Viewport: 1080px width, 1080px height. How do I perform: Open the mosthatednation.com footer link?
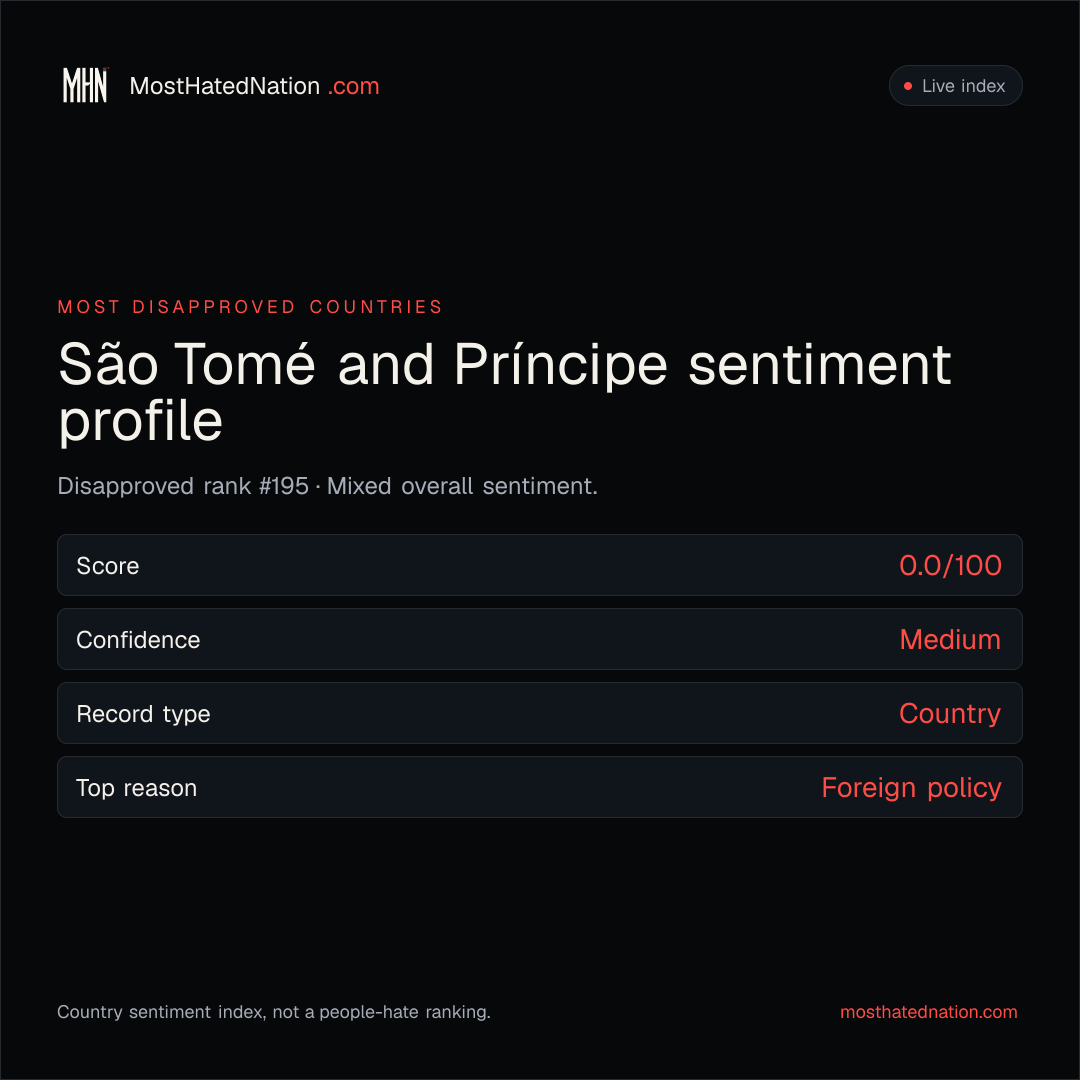pyautogui.click(x=928, y=1012)
